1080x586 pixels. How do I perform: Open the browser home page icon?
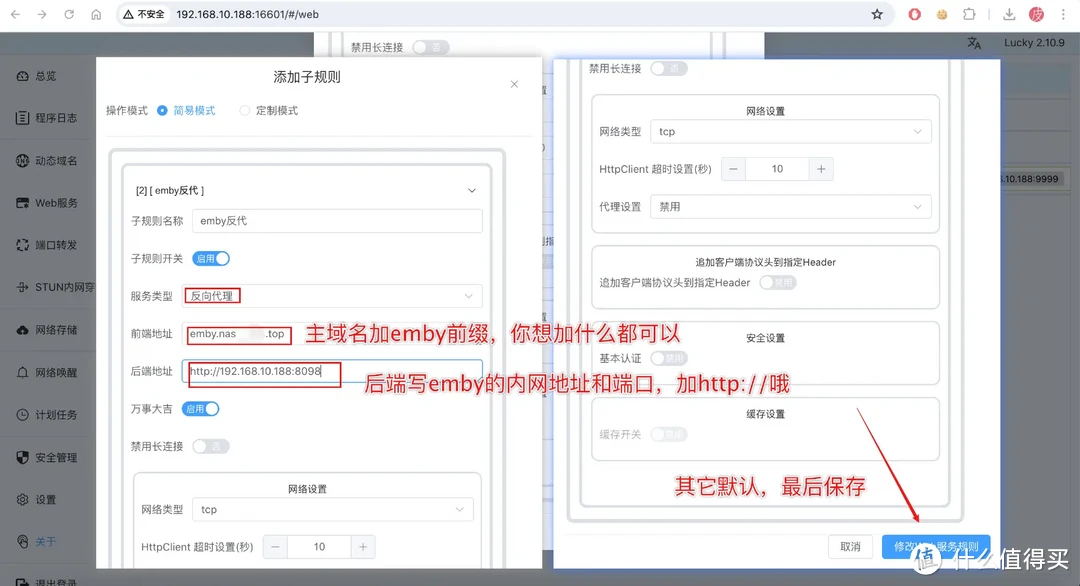[96, 14]
